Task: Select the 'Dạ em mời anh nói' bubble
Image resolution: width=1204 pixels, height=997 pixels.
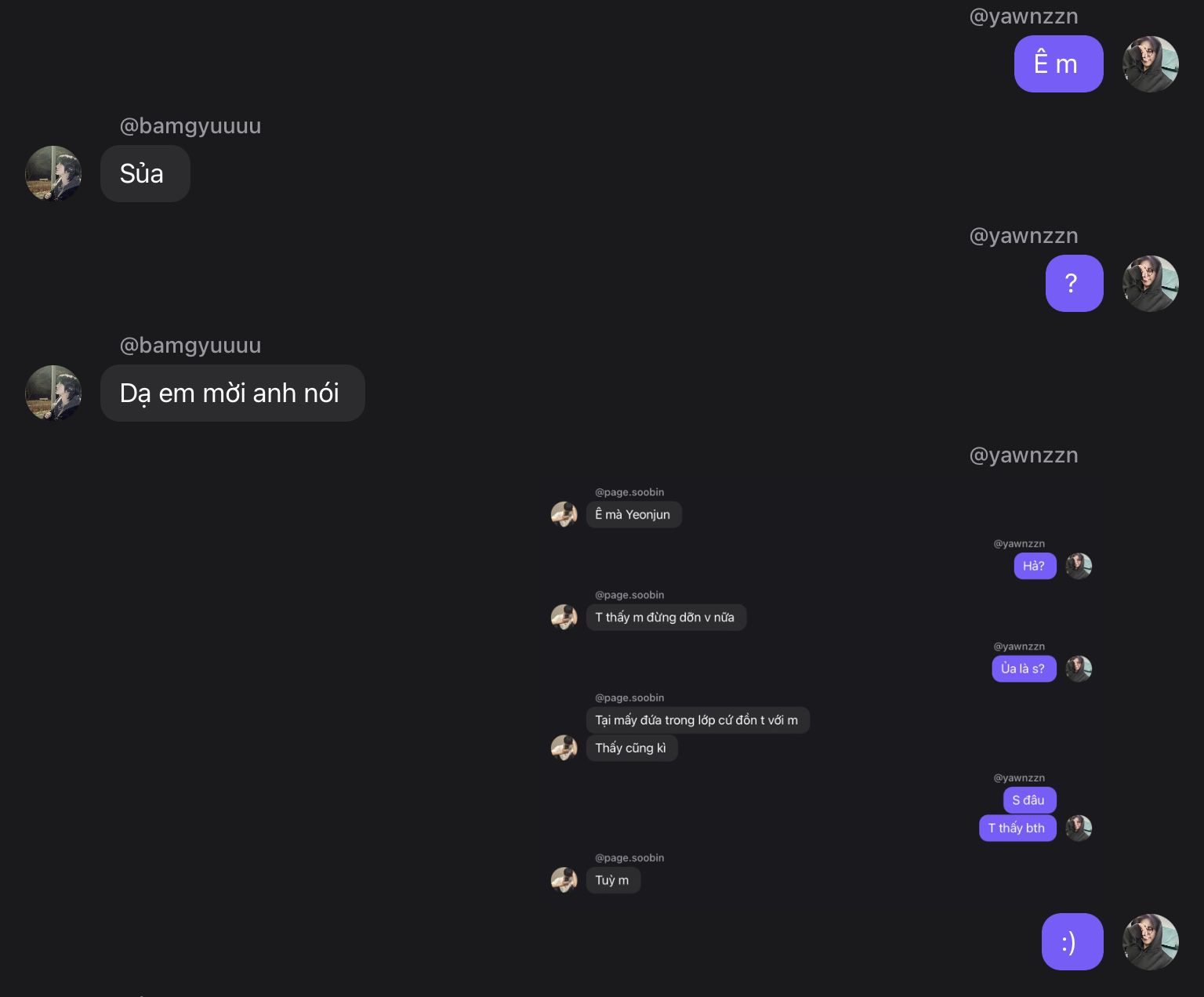Action: pyautogui.click(x=233, y=393)
